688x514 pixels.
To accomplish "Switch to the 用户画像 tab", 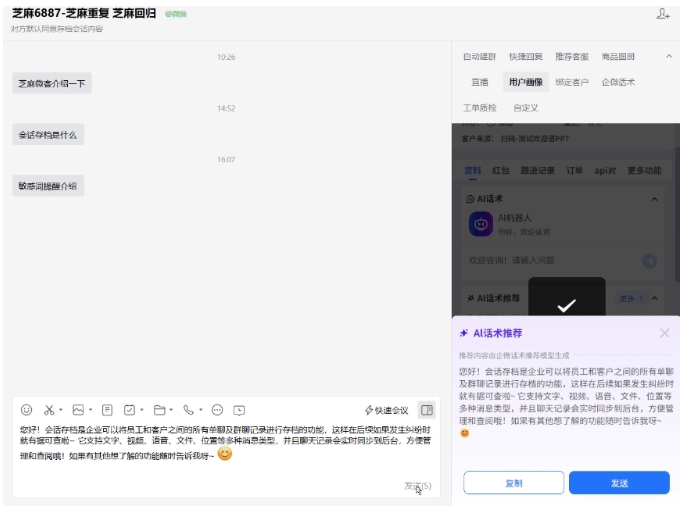I will 525,82.
